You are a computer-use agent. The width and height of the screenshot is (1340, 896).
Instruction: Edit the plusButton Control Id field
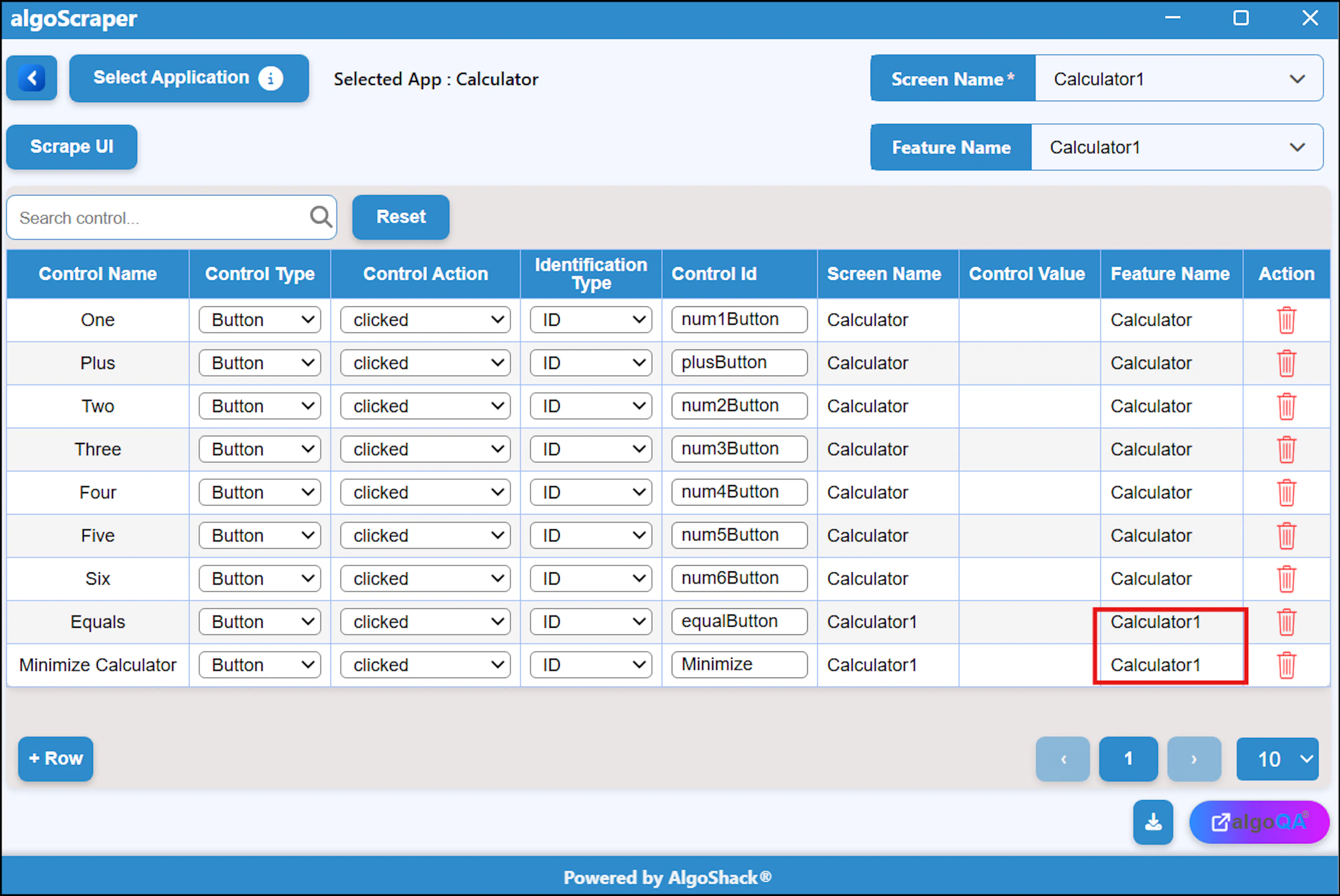(x=739, y=362)
